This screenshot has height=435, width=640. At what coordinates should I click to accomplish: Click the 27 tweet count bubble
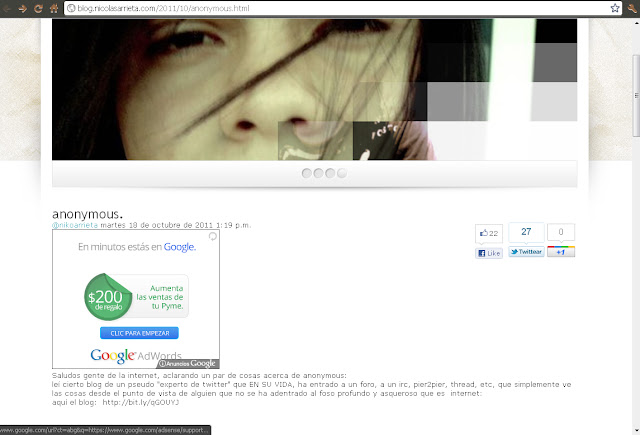(527, 232)
